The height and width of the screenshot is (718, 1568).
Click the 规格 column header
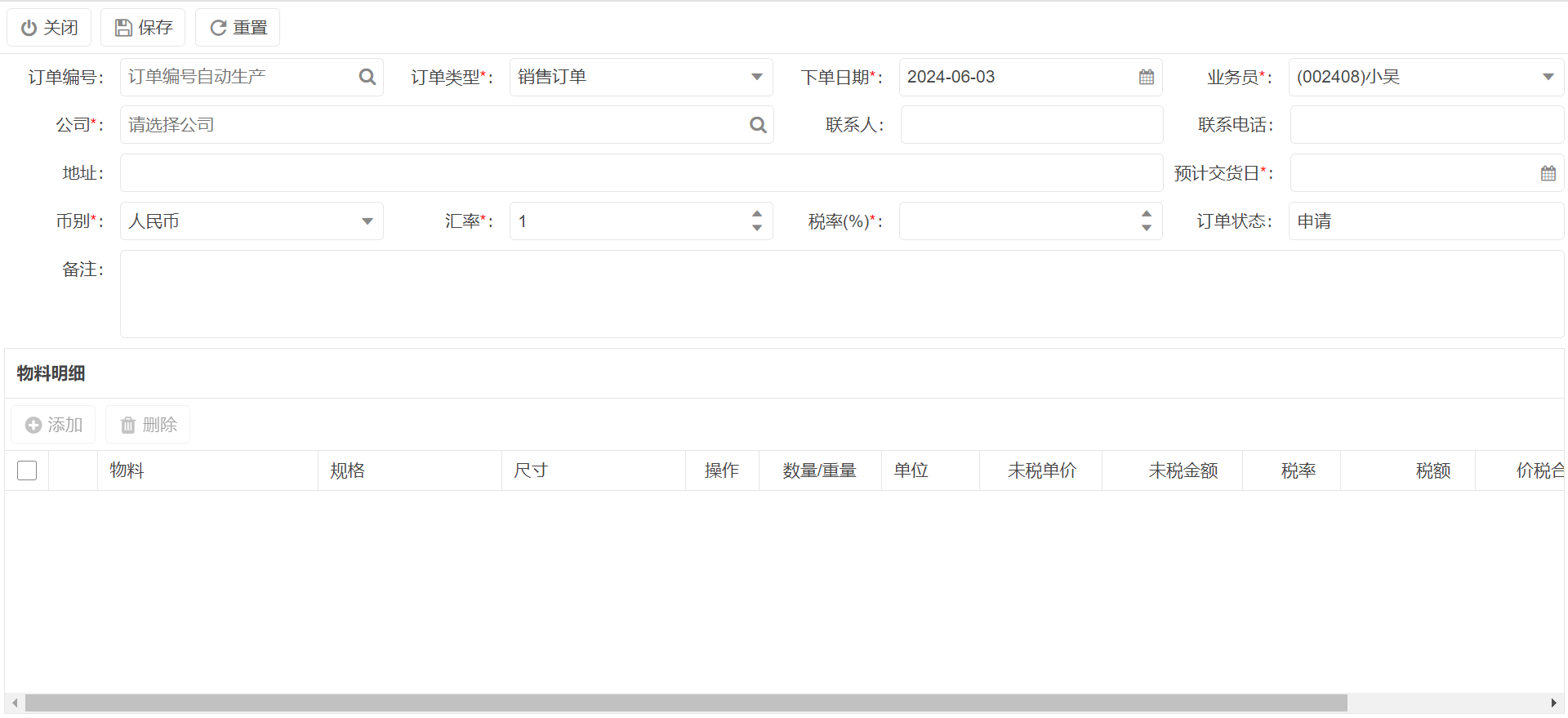tap(410, 470)
